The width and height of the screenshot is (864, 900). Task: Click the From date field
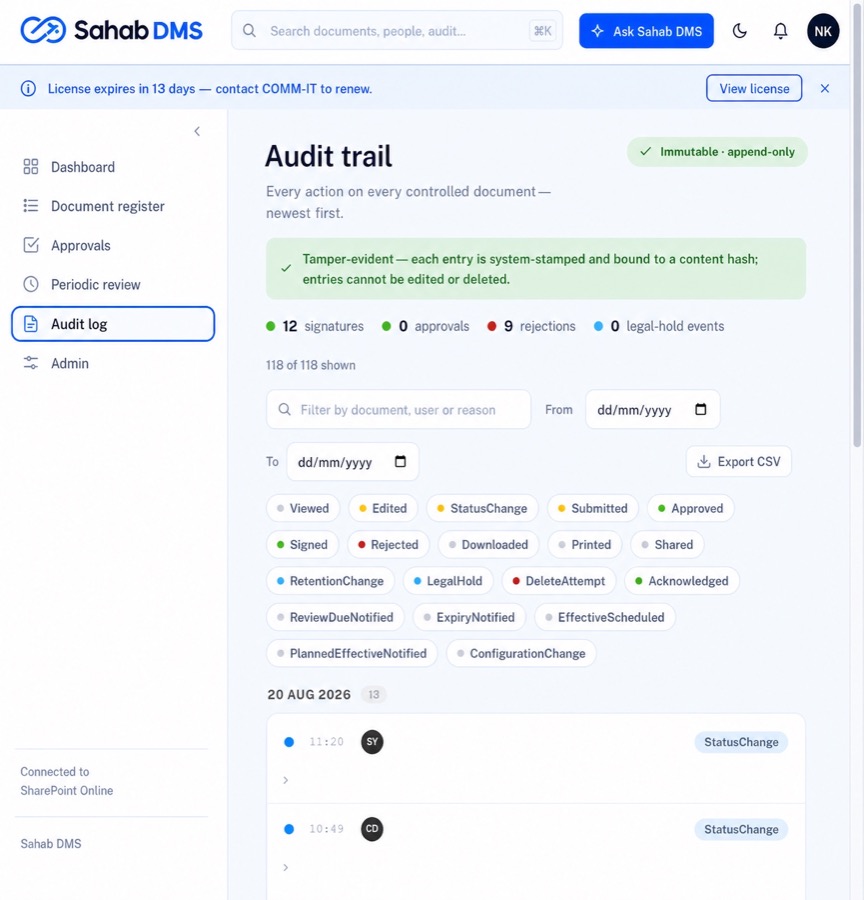coord(652,409)
